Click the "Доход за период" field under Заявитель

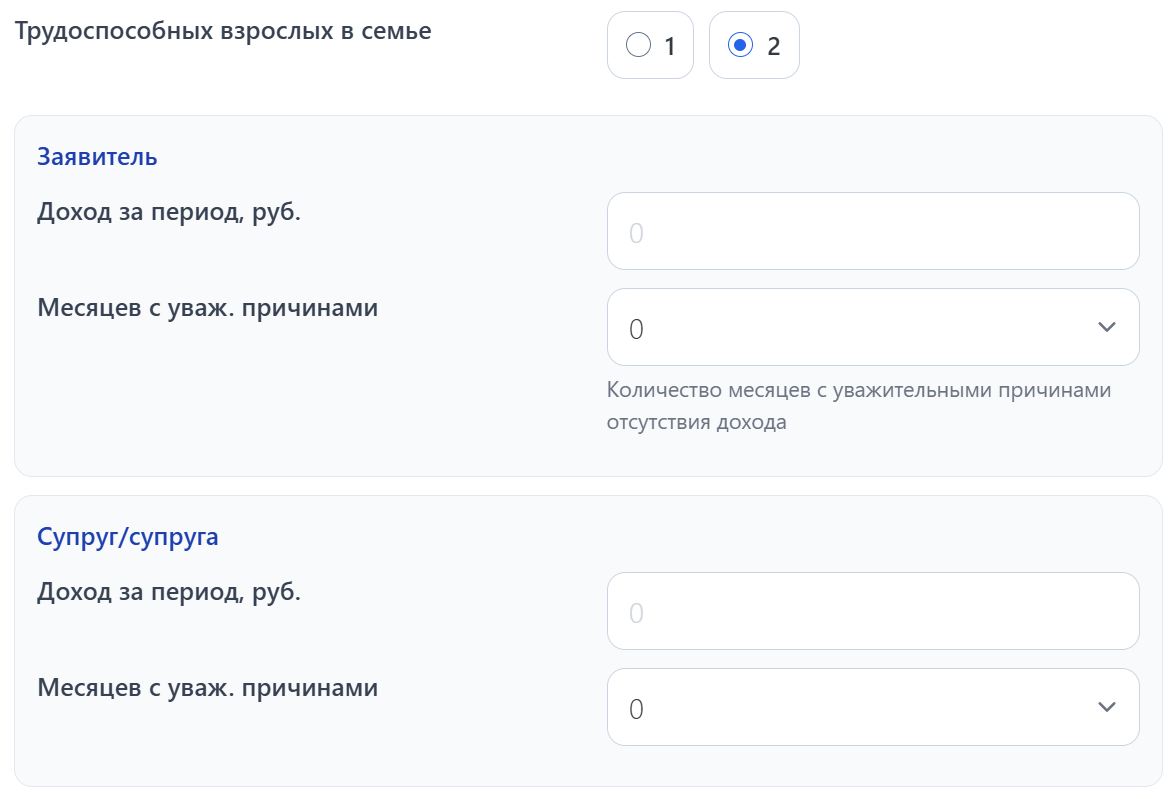[x=872, y=231]
